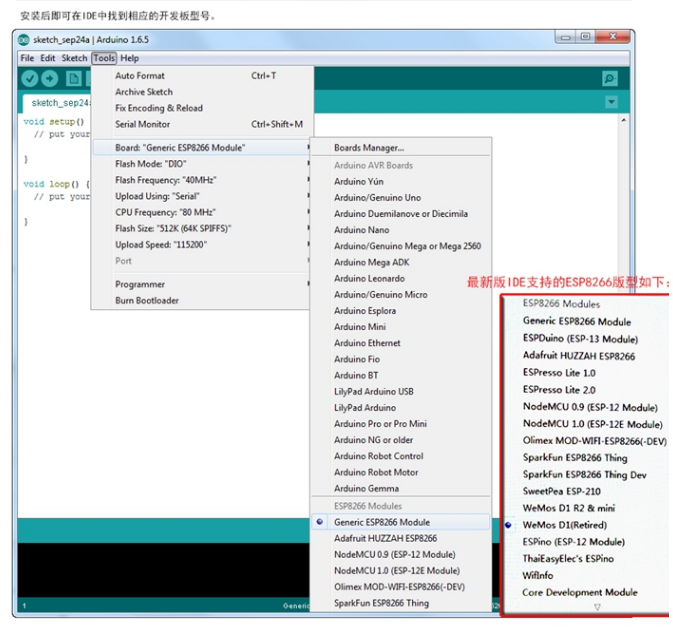This screenshot has width=673, height=642.
Task: Select NodeMCU 1.0 (ESP-12E Module) in Board submenu
Action: [400, 571]
